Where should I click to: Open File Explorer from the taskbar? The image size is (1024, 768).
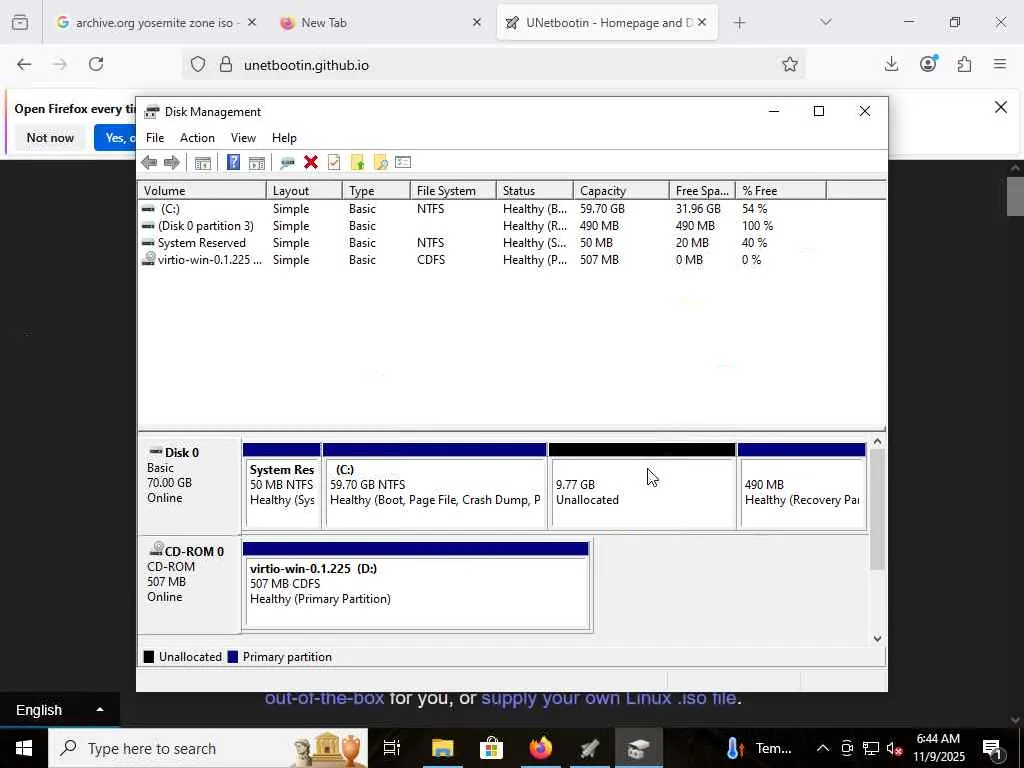point(442,748)
